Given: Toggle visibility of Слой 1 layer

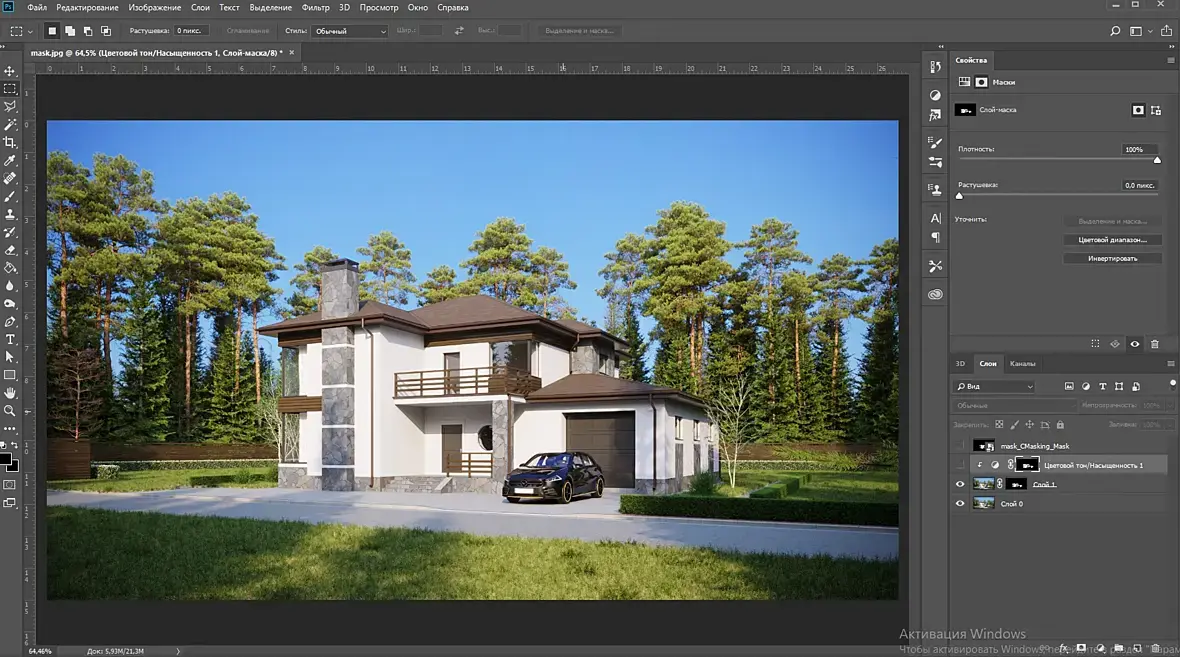Looking at the screenshot, I should click(x=960, y=485).
